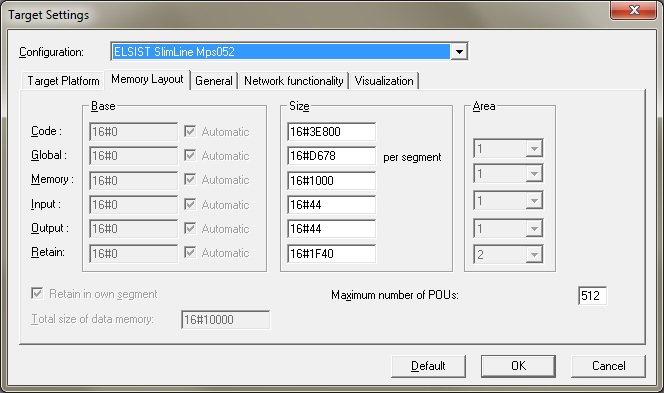Edit the Output size field below Input size
Screen dimensions: 664x393
pos(331,229)
